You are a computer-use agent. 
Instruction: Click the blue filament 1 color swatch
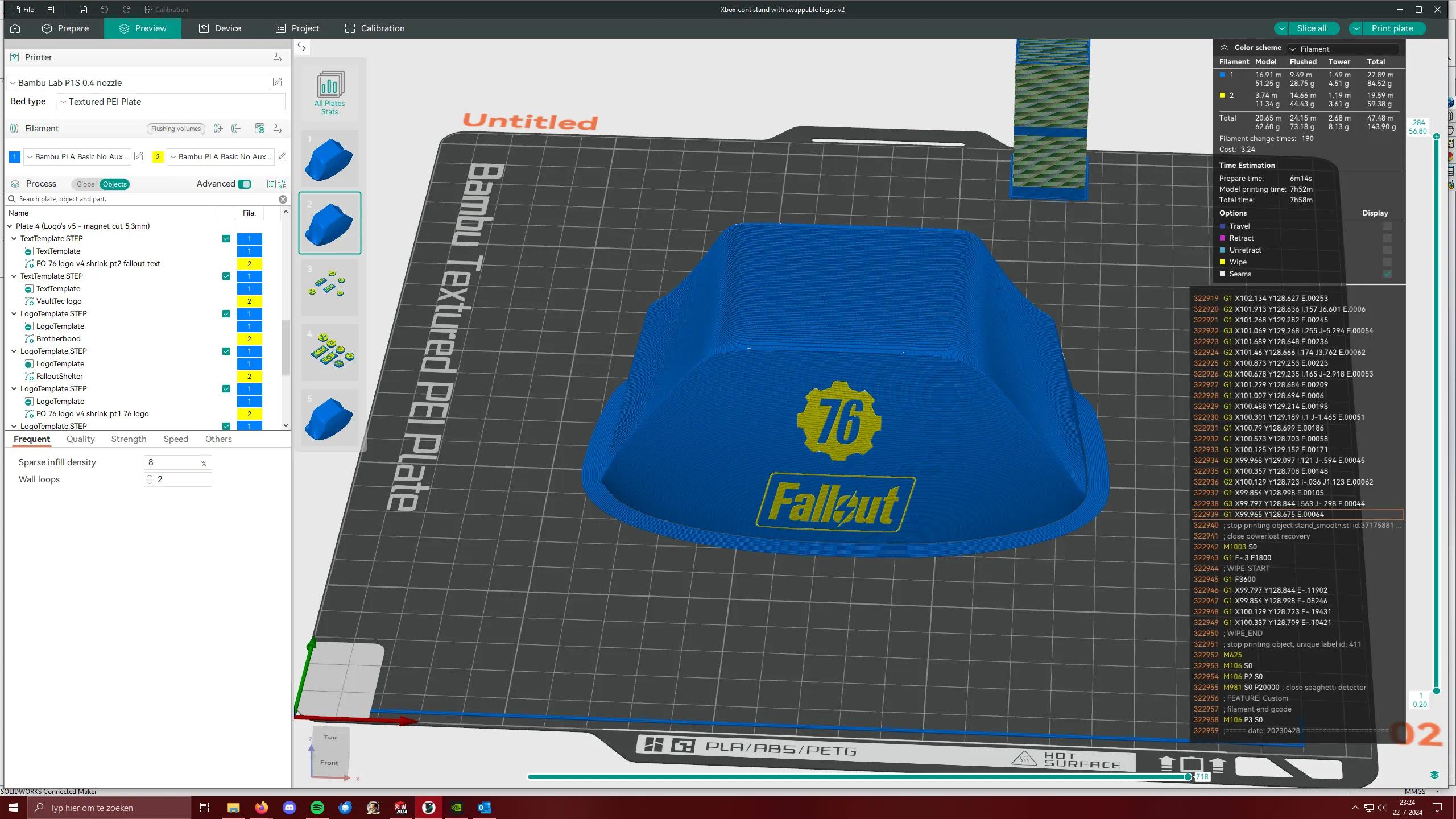coord(15,156)
